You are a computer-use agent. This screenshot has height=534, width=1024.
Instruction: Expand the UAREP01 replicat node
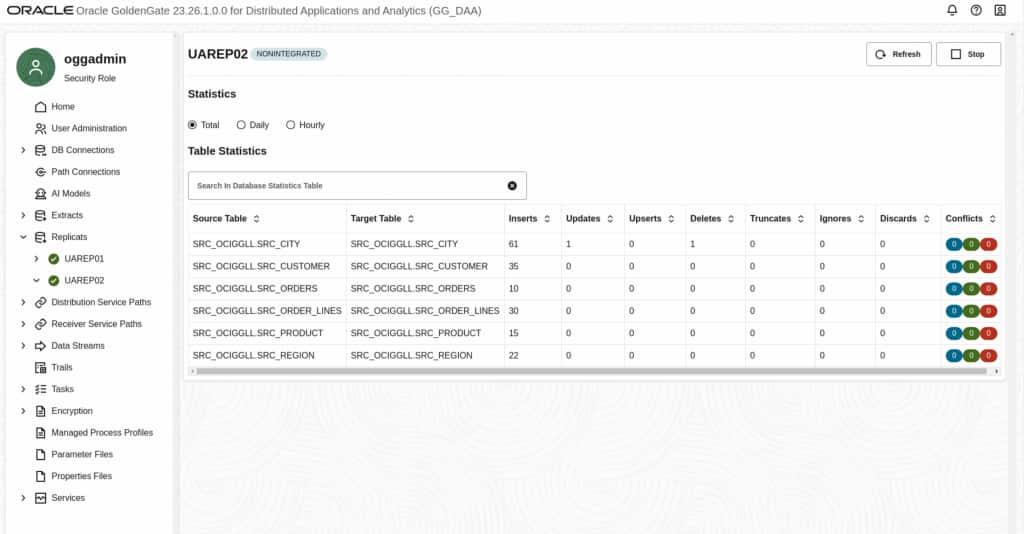click(x=37, y=259)
